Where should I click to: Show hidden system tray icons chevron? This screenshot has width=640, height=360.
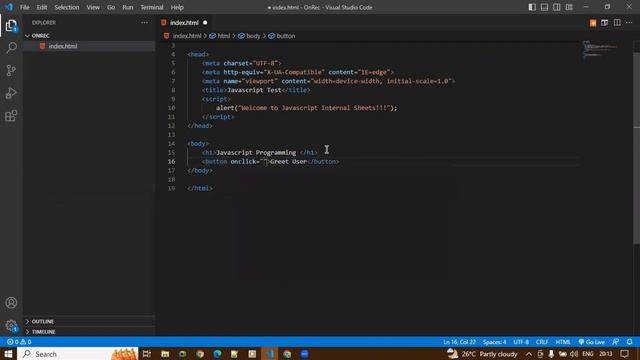(529, 354)
